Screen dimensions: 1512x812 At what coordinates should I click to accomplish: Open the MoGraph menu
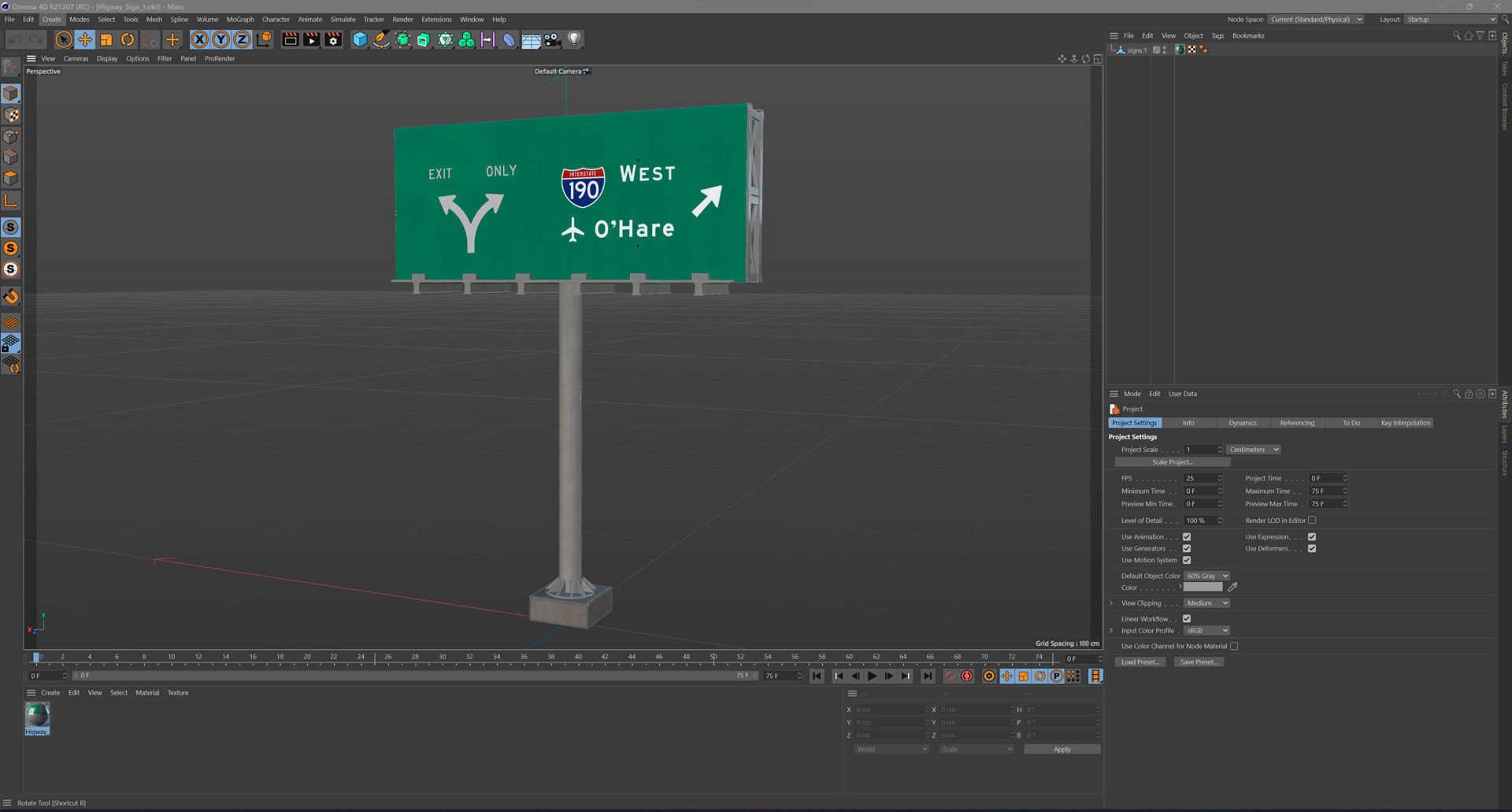pyautogui.click(x=240, y=20)
